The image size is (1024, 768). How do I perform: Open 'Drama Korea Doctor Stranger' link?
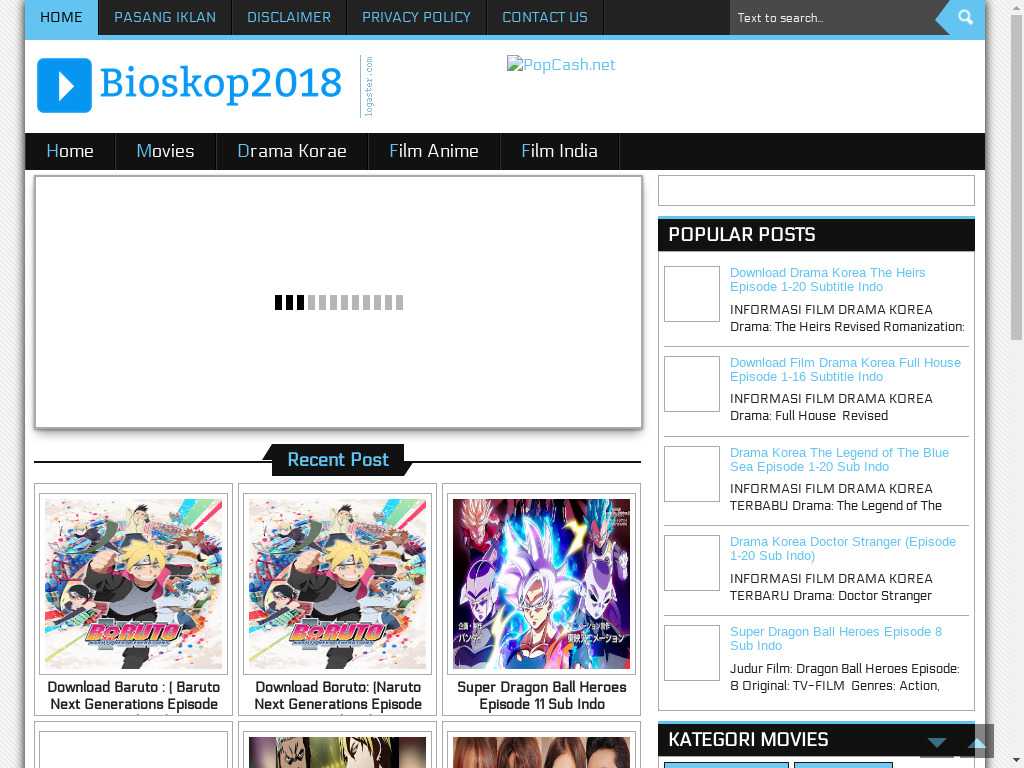[x=842, y=549]
